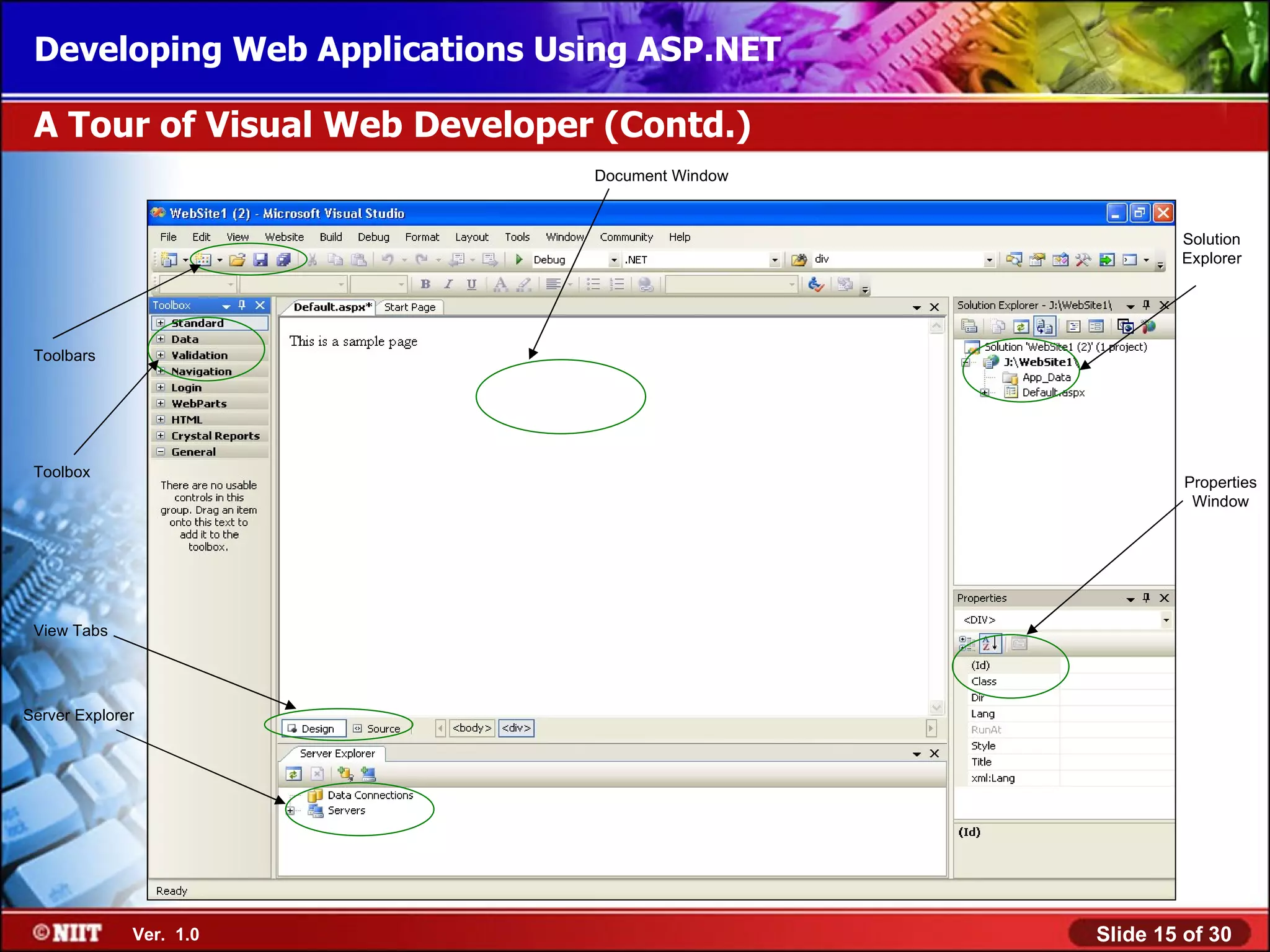Switch to Design view

tap(313, 728)
